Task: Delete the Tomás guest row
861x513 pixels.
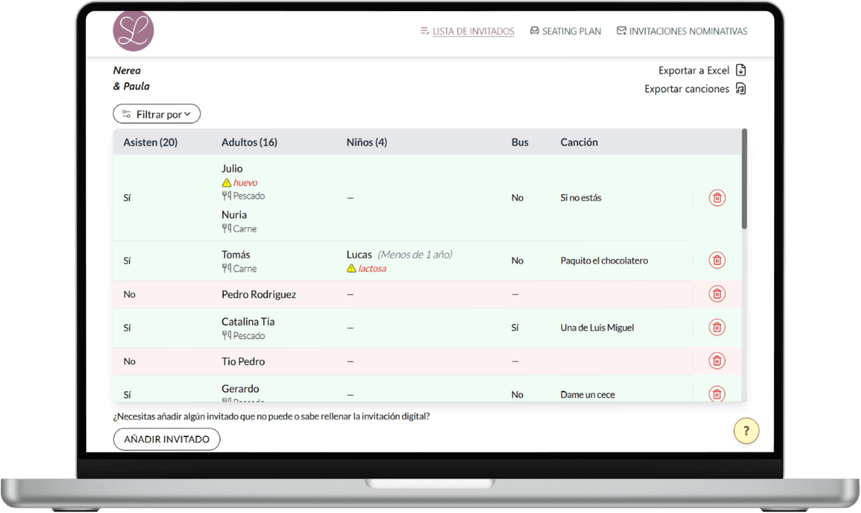Action: point(717,260)
